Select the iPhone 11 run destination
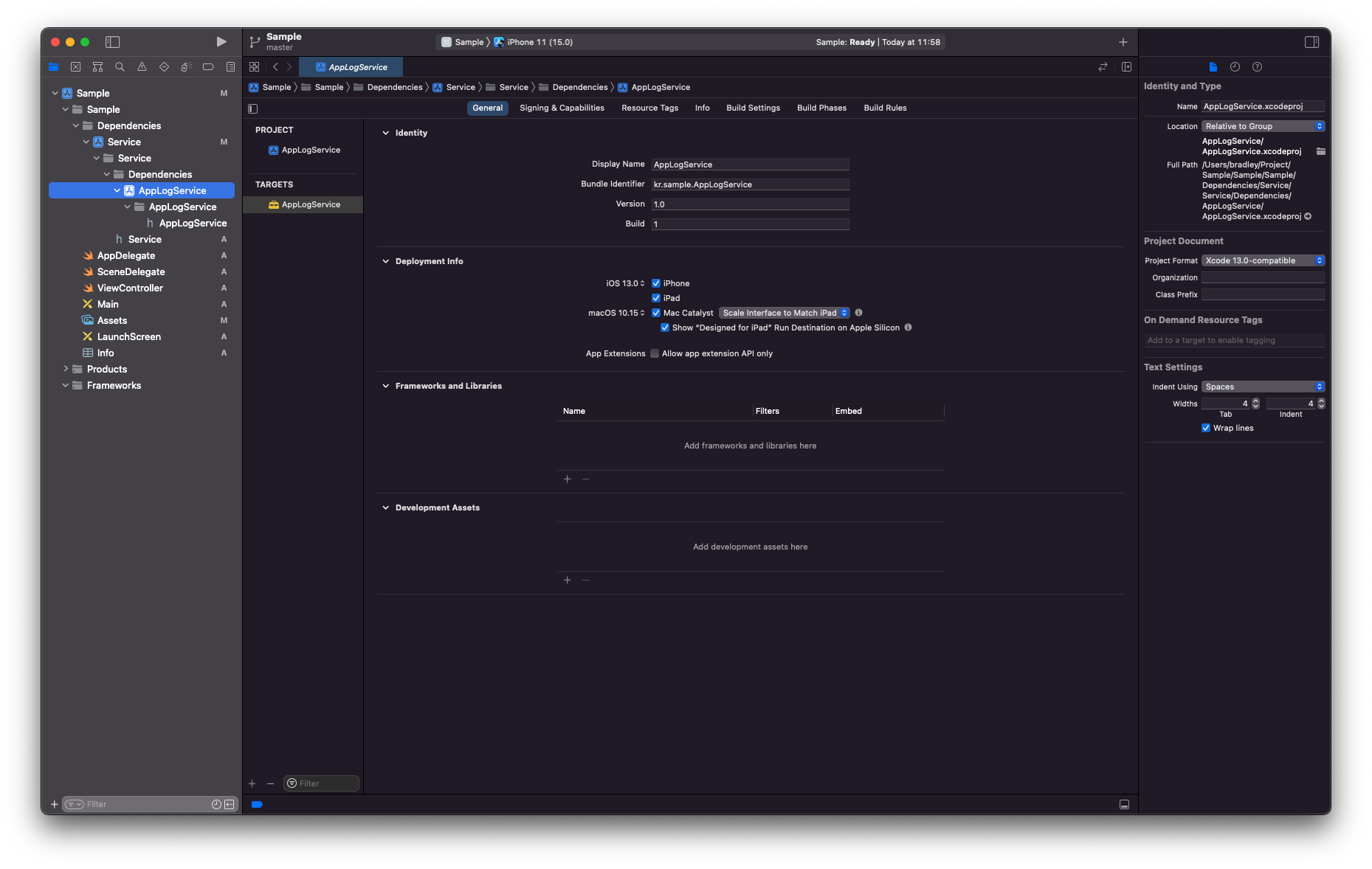1372x869 pixels. point(534,42)
